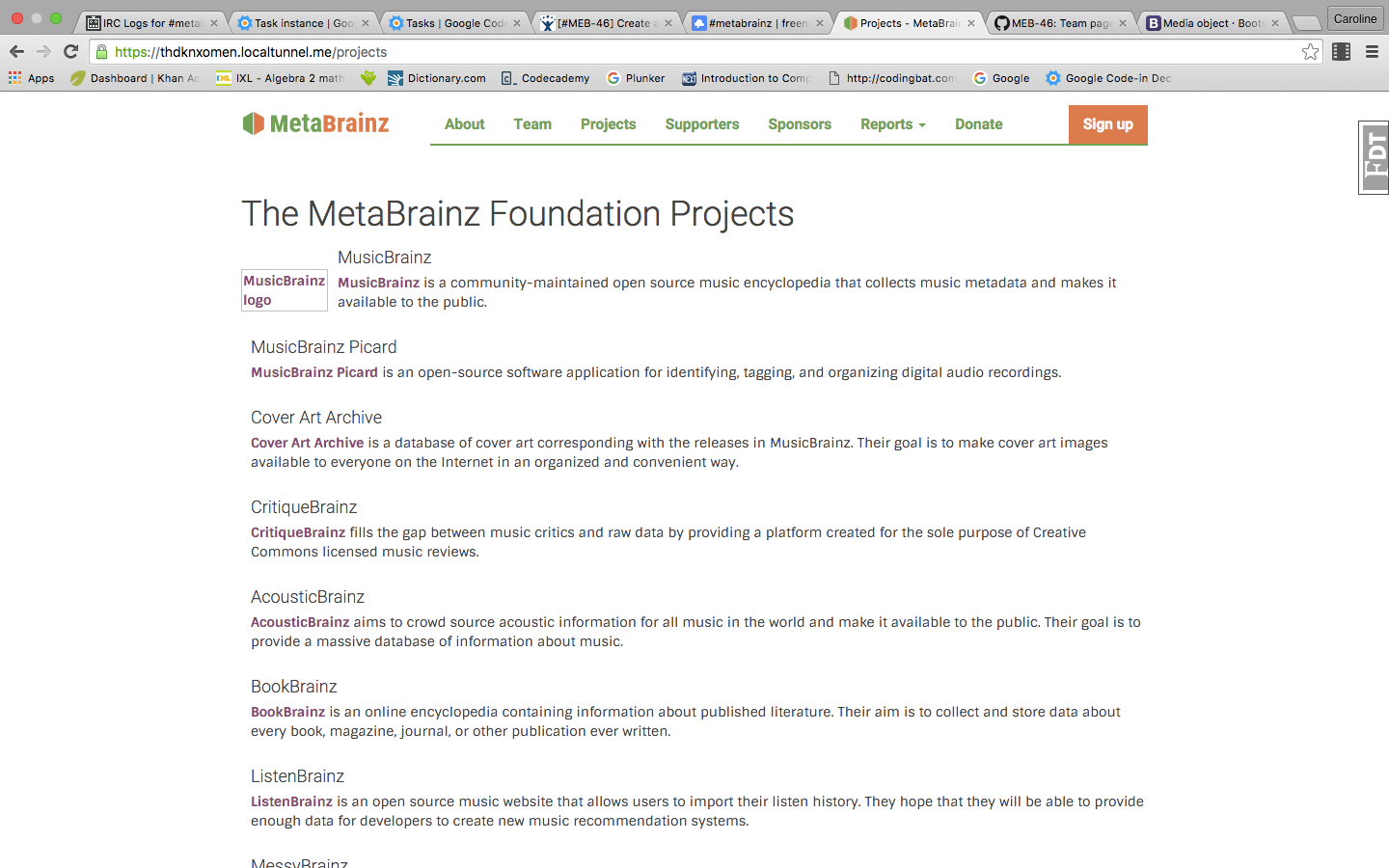The height and width of the screenshot is (868, 1389).
Task: Click the MusicBrainz logo image placeholder
Action: pos(285,290)
